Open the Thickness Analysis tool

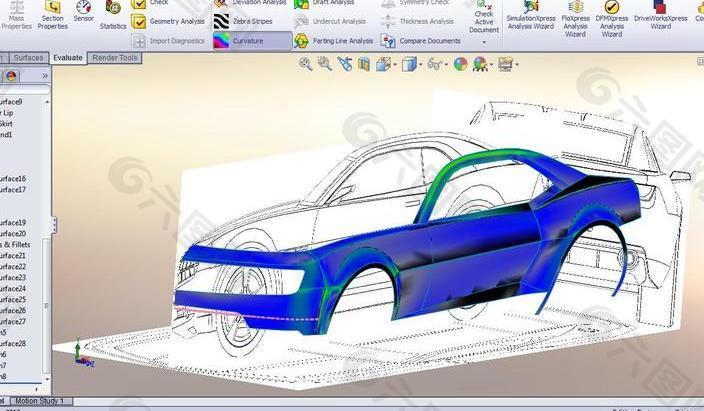(418, 21)
